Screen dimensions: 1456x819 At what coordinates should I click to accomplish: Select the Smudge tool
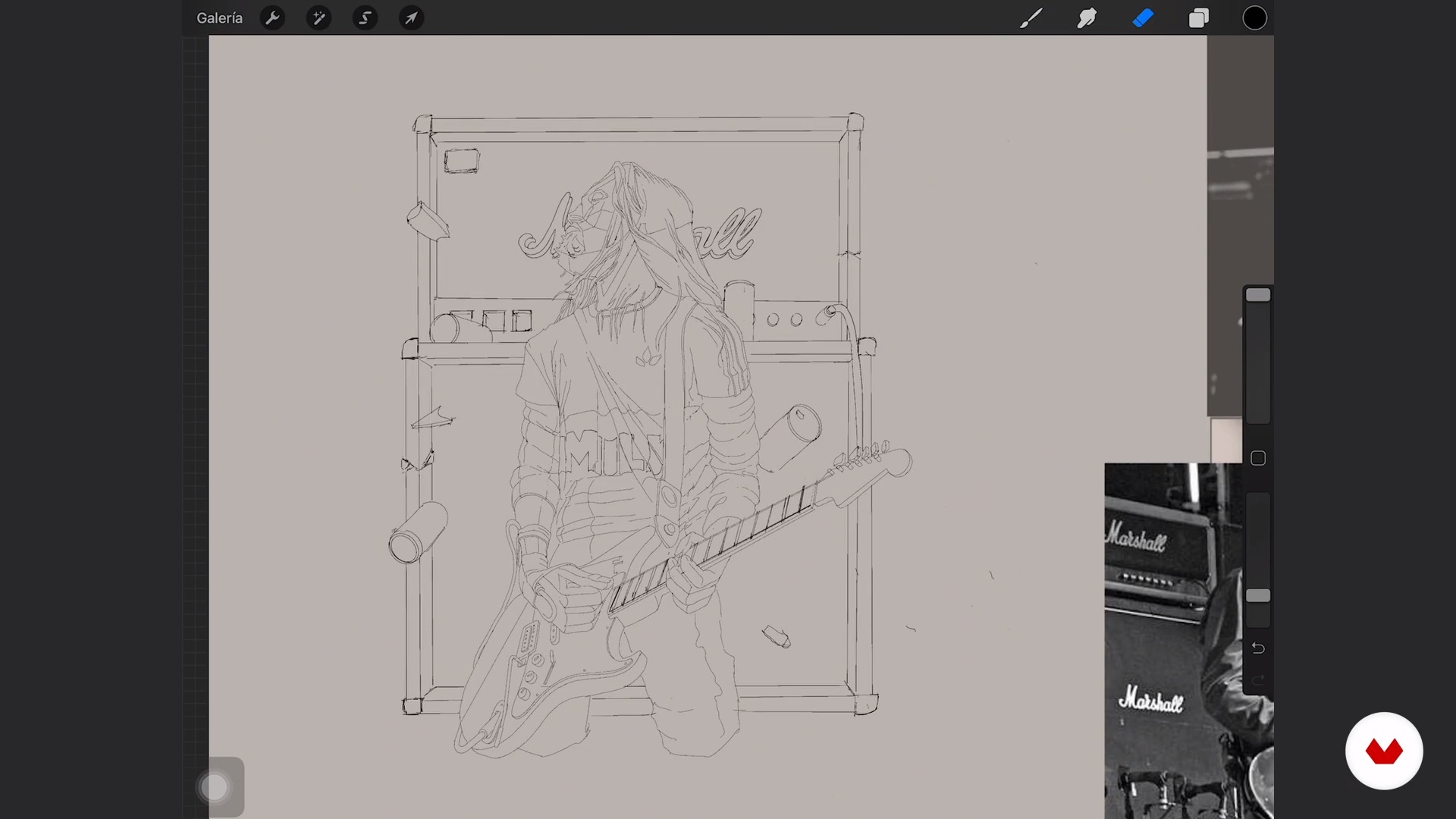(1087, 18)
